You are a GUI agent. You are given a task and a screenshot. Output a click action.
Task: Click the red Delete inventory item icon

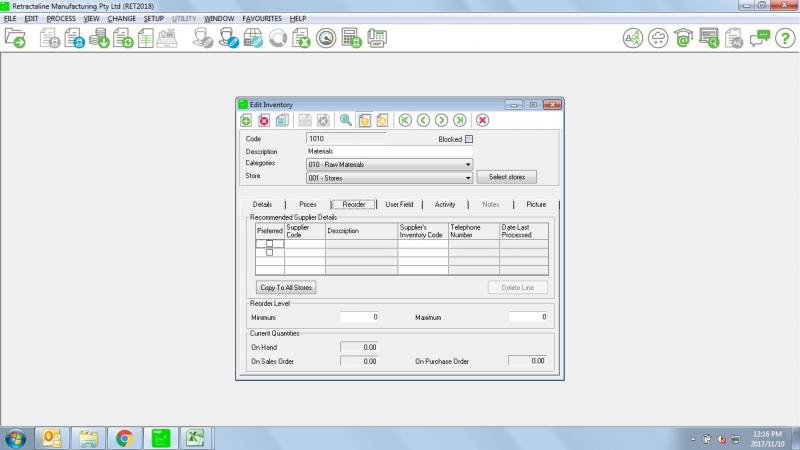pyautogui.click(x=264, y=120)
